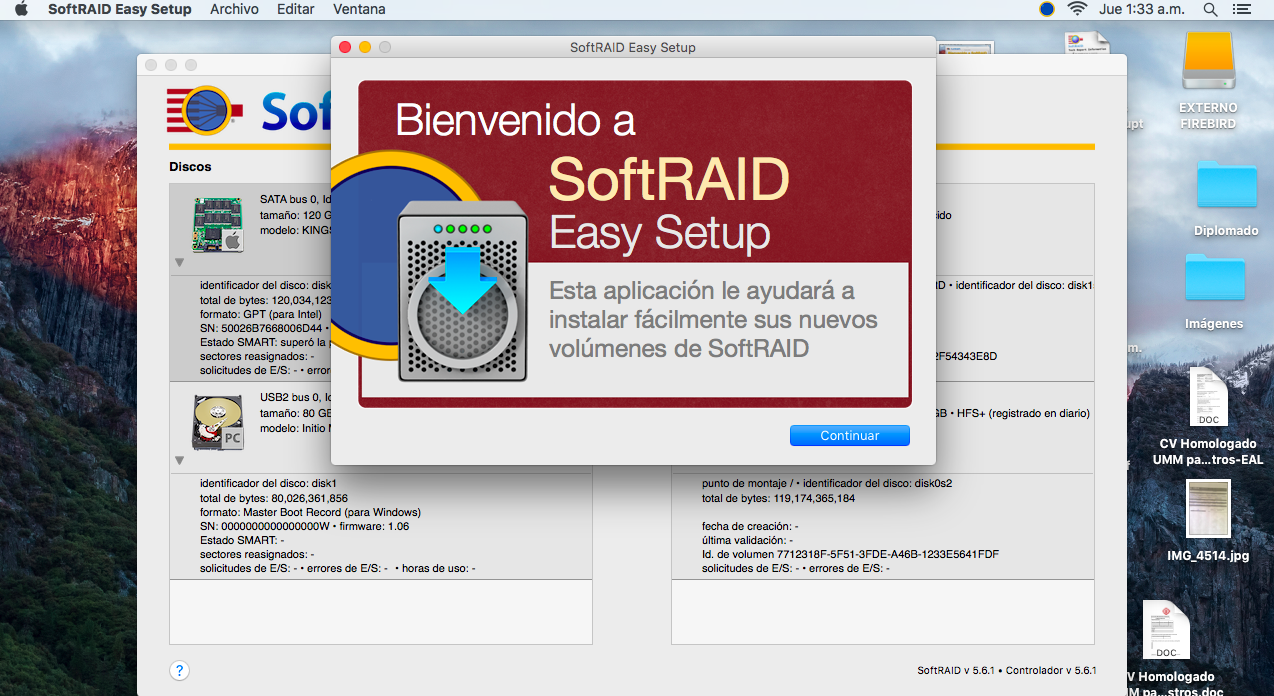Click the Discos heading in the main window
The height and width of the screenshot is (696, 1274).
tap(190, 167)
